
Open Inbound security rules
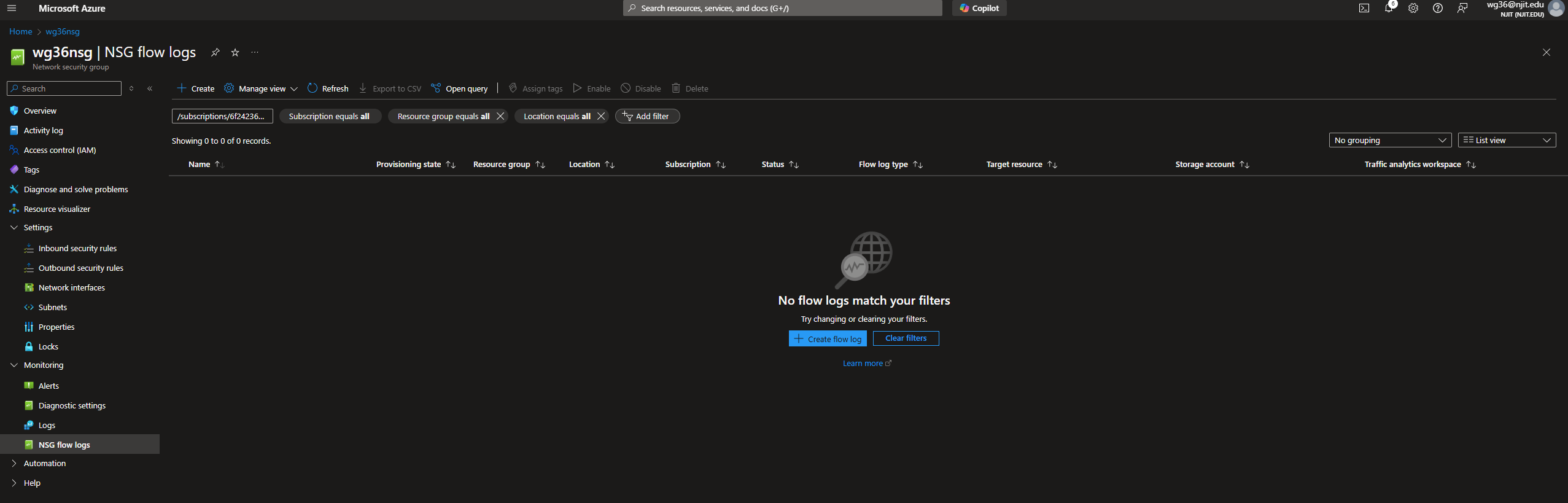pyautogui.click(x=77, y=249)
